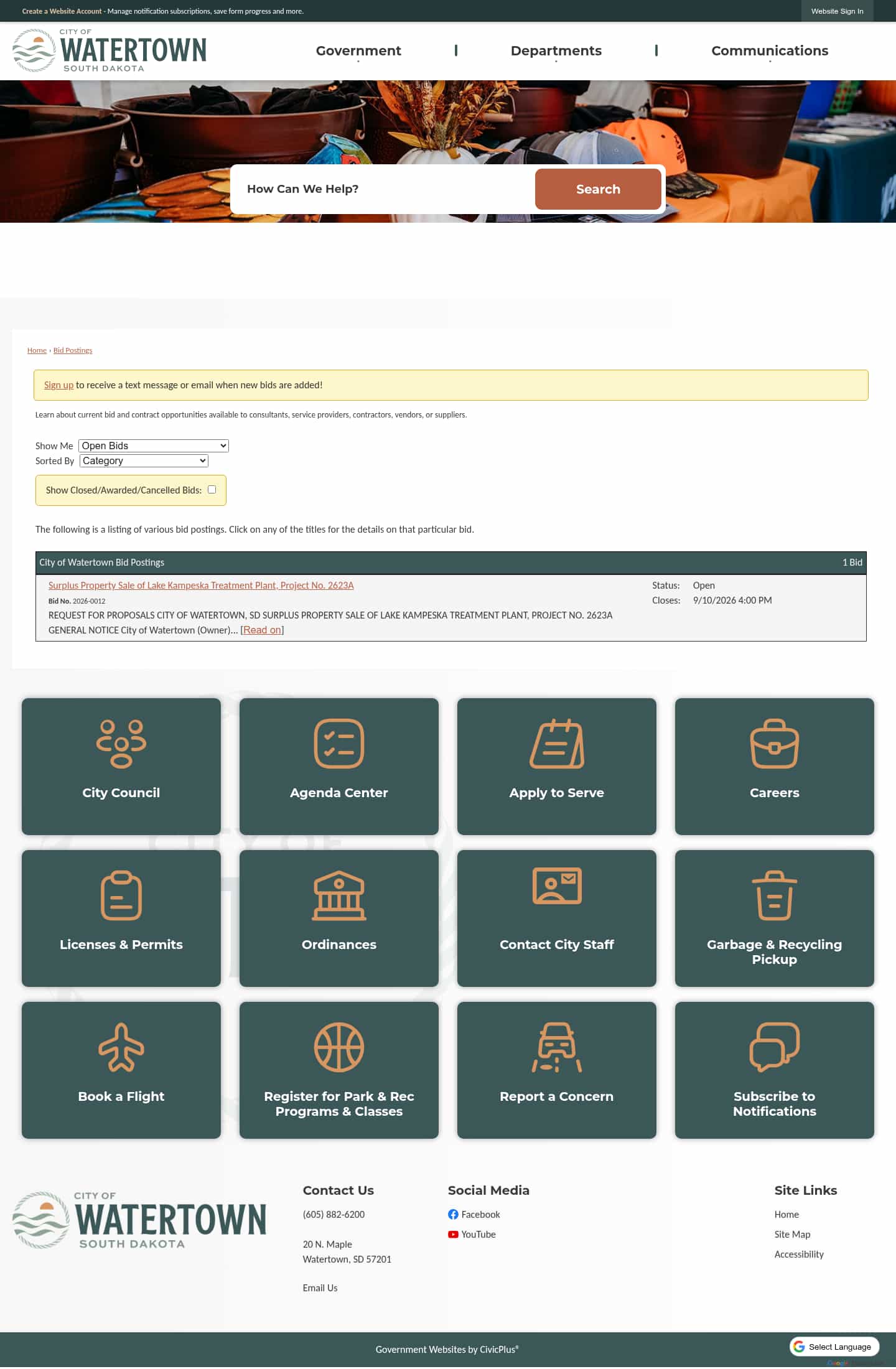Click the CivicPlus link in footer bar
Screen dimensions: 896x1369
click(499, 1349)
